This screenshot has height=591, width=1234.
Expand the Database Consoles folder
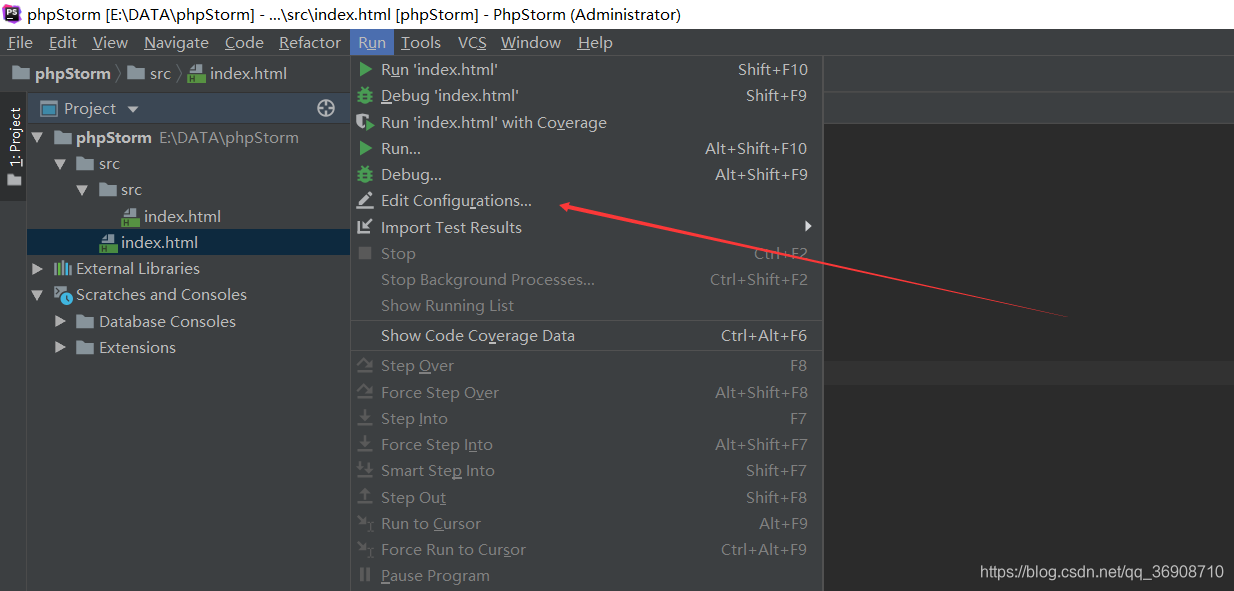click(x=60, y=321)
